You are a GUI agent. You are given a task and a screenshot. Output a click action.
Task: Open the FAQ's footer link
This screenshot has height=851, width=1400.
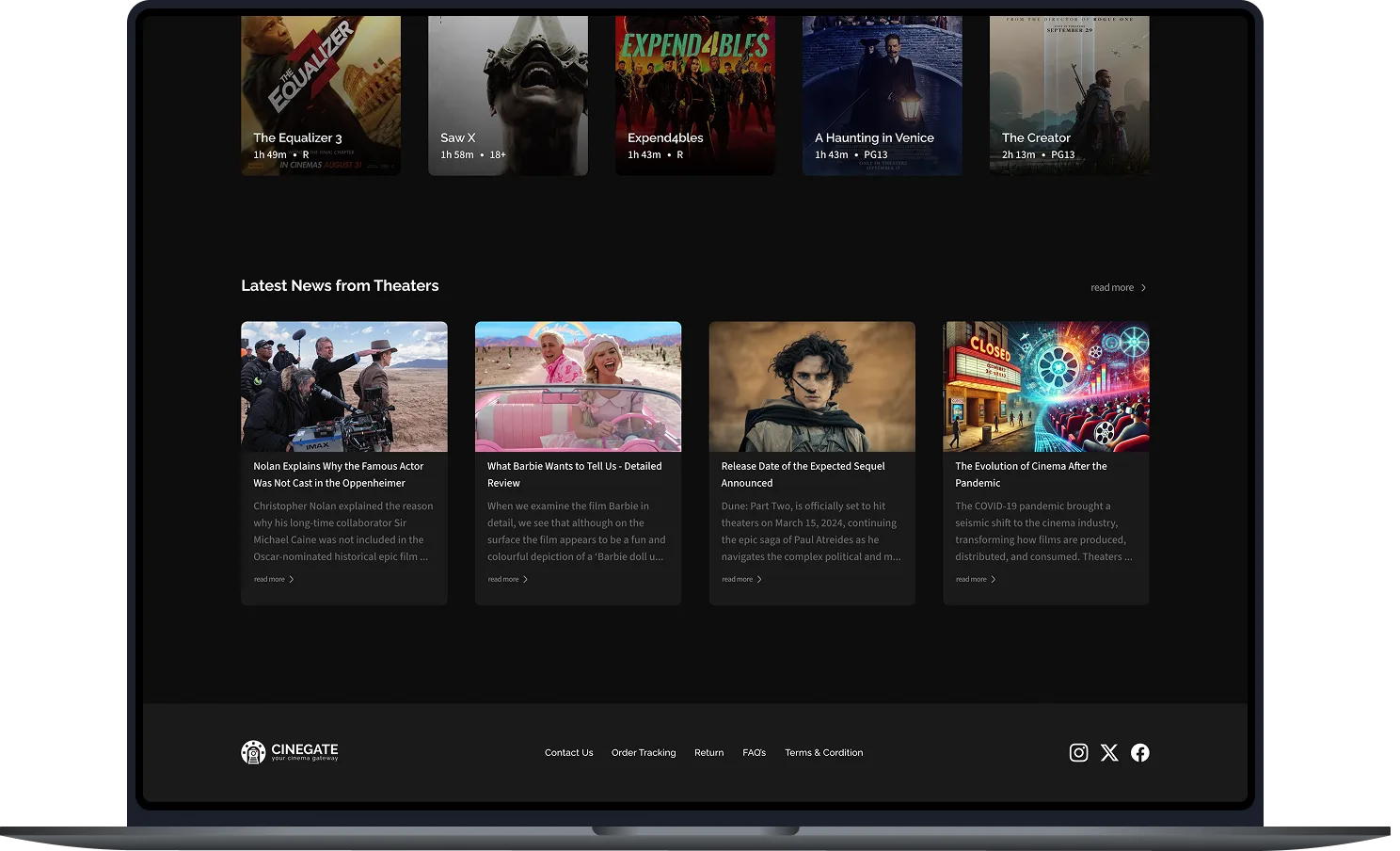click(755, 753)
